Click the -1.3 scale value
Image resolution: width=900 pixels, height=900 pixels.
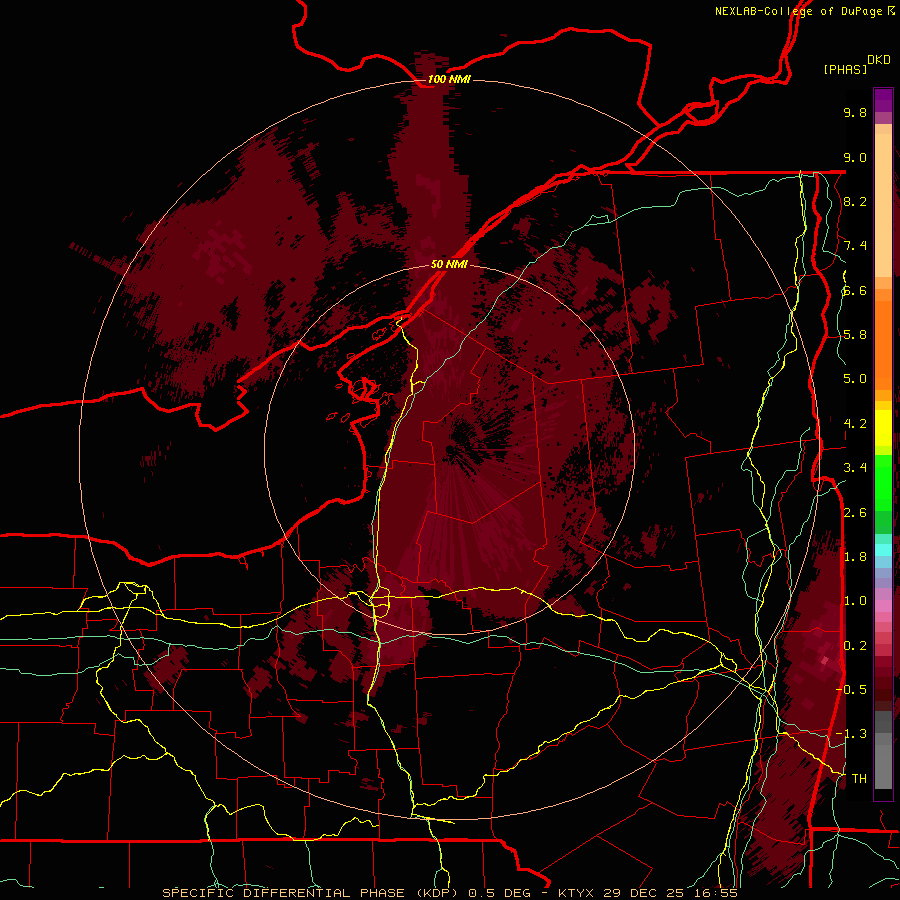[x=851, y=734]
